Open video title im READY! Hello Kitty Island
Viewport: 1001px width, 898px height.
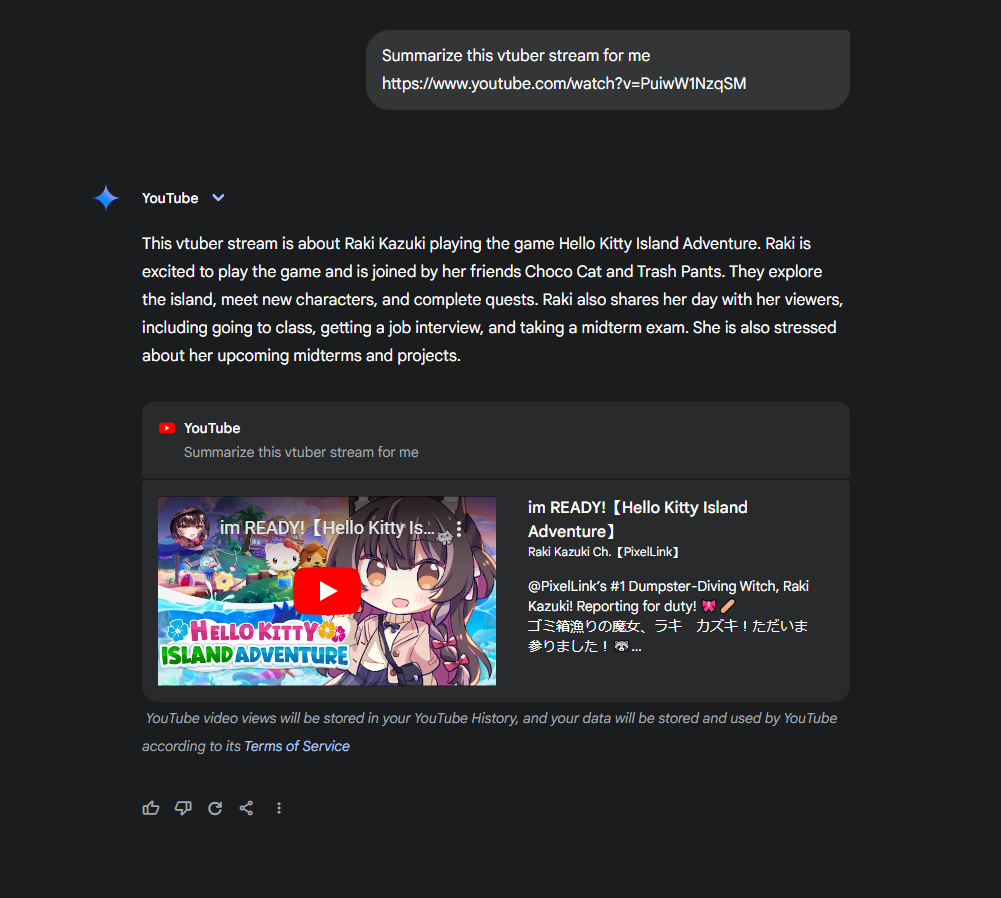637,519
